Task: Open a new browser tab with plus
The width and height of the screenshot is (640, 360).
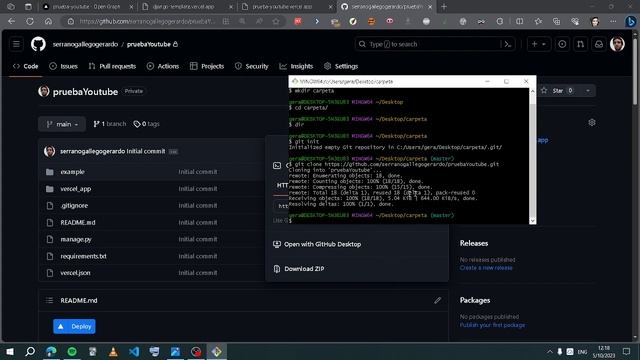Action: pyautogui.click(x=444, y=7)
